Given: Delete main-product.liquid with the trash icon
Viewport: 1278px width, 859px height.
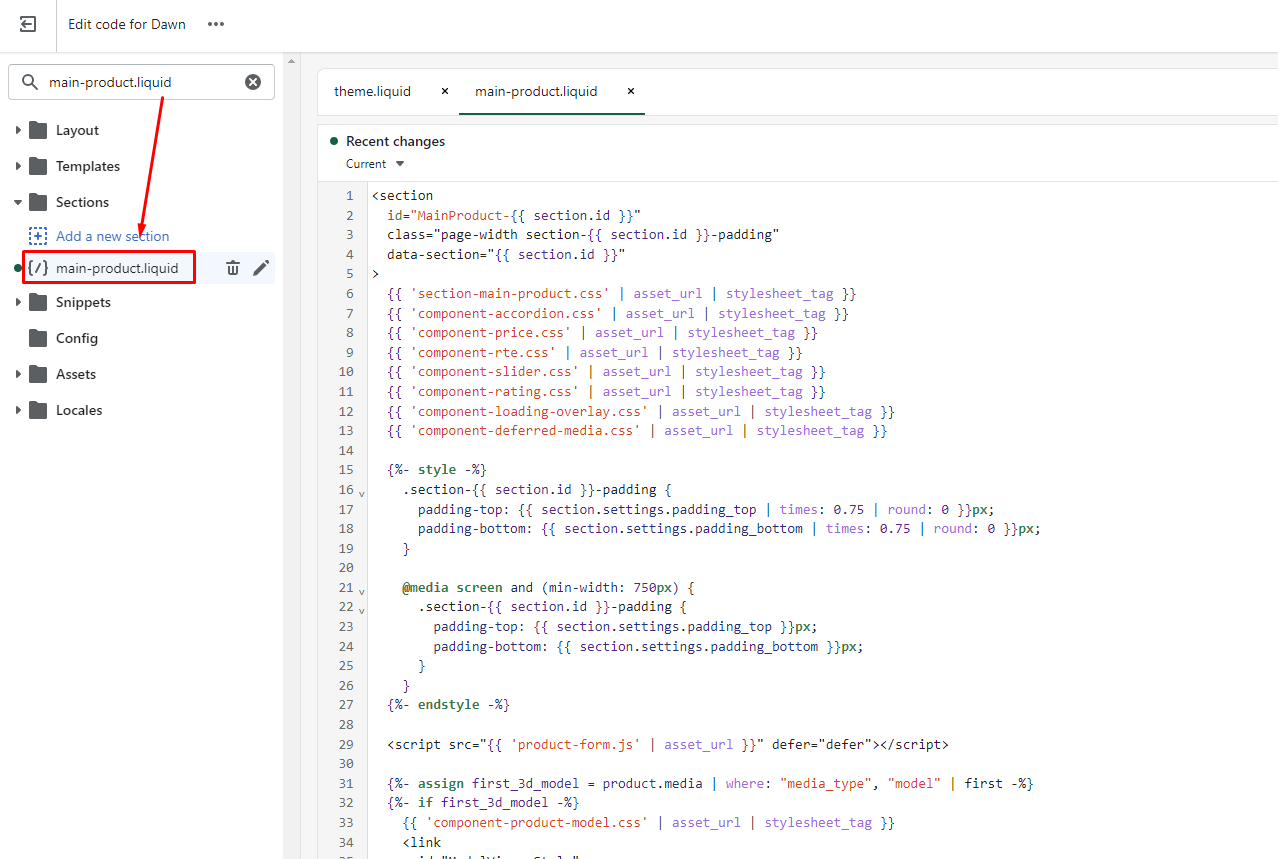Looking at the screenshot, I should pyautogui.click(x=233, y=268).
